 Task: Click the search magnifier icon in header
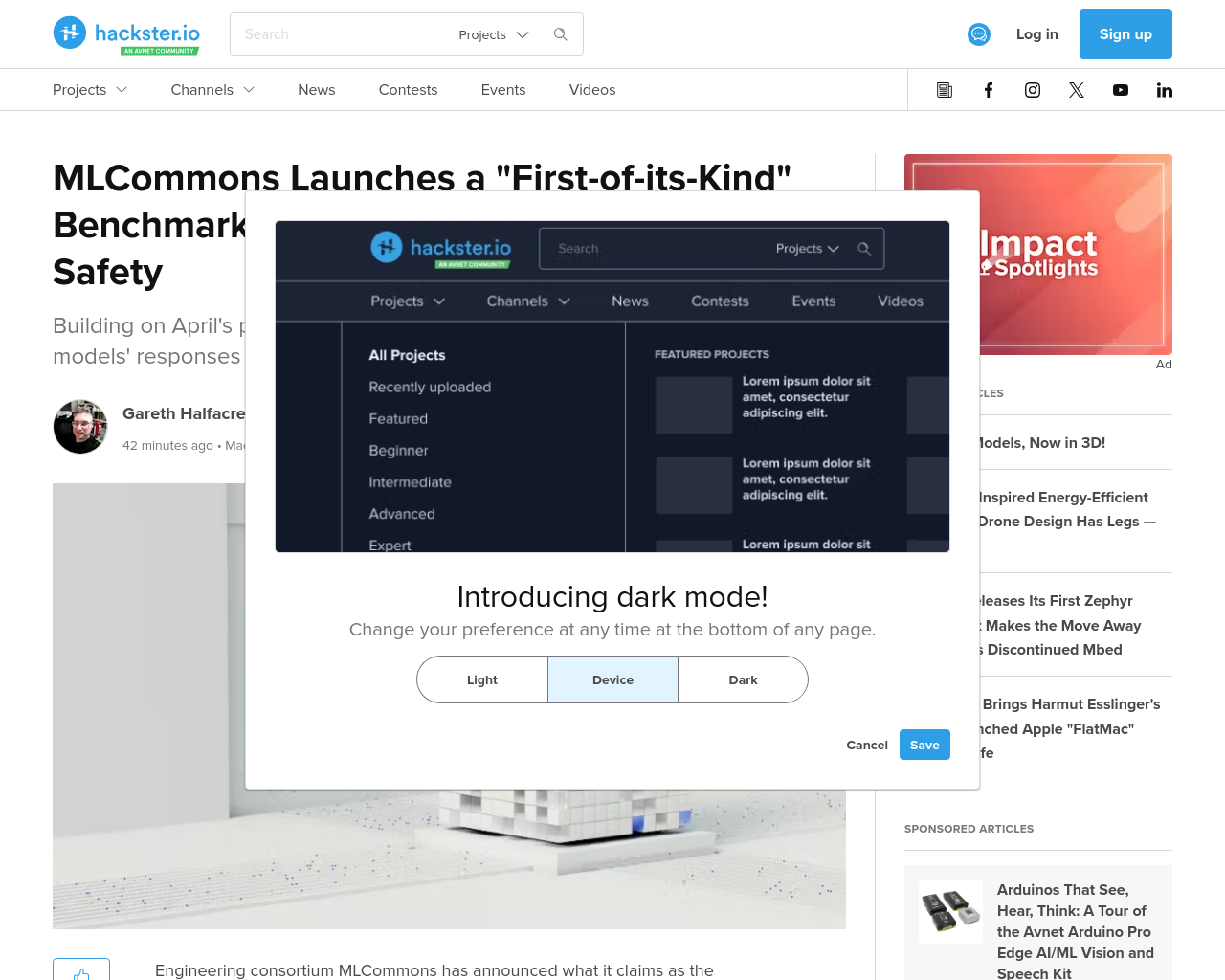pos(561,34)
